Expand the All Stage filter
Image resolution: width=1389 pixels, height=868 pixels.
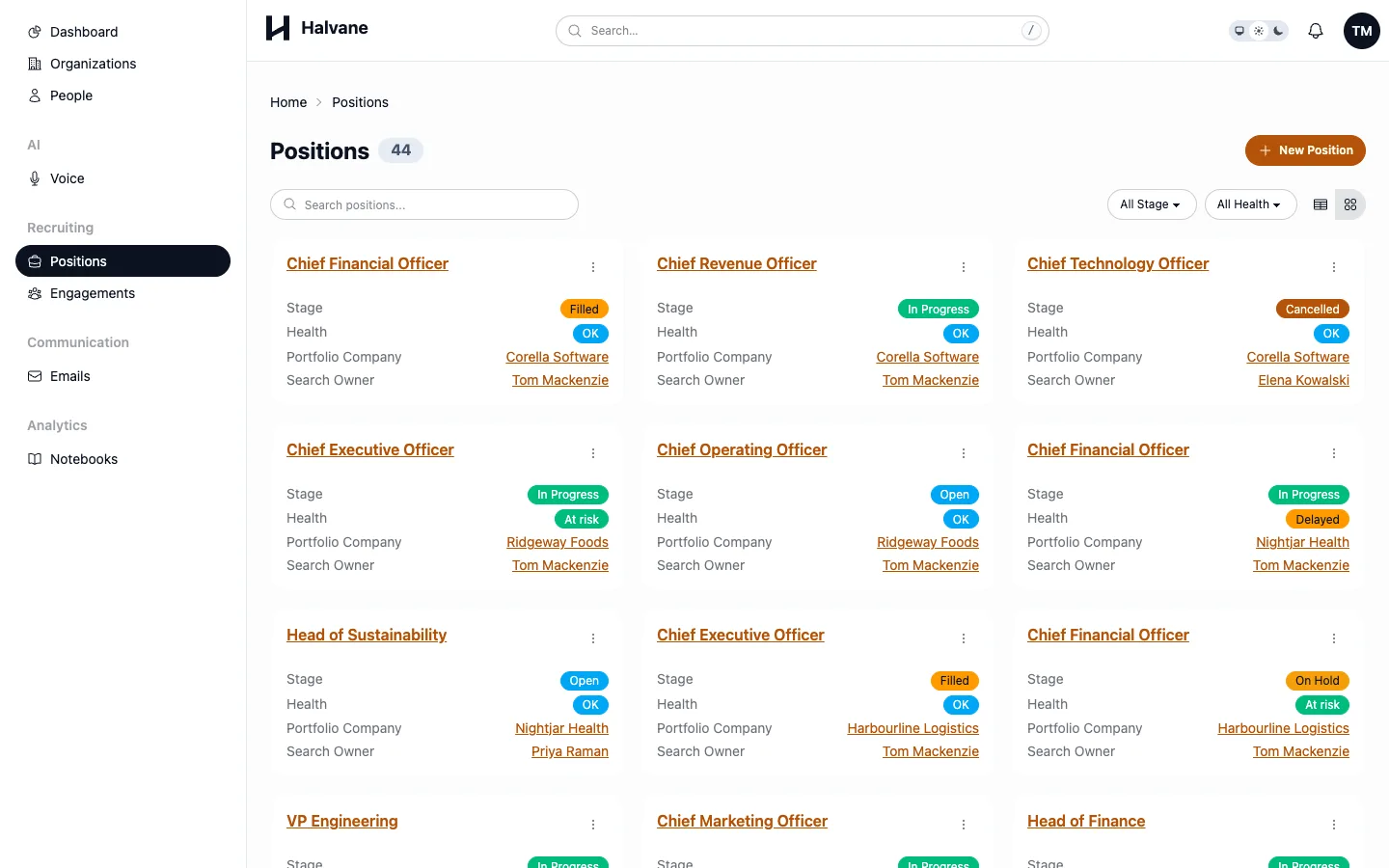pyautogui.click(x=1152, y=204)
